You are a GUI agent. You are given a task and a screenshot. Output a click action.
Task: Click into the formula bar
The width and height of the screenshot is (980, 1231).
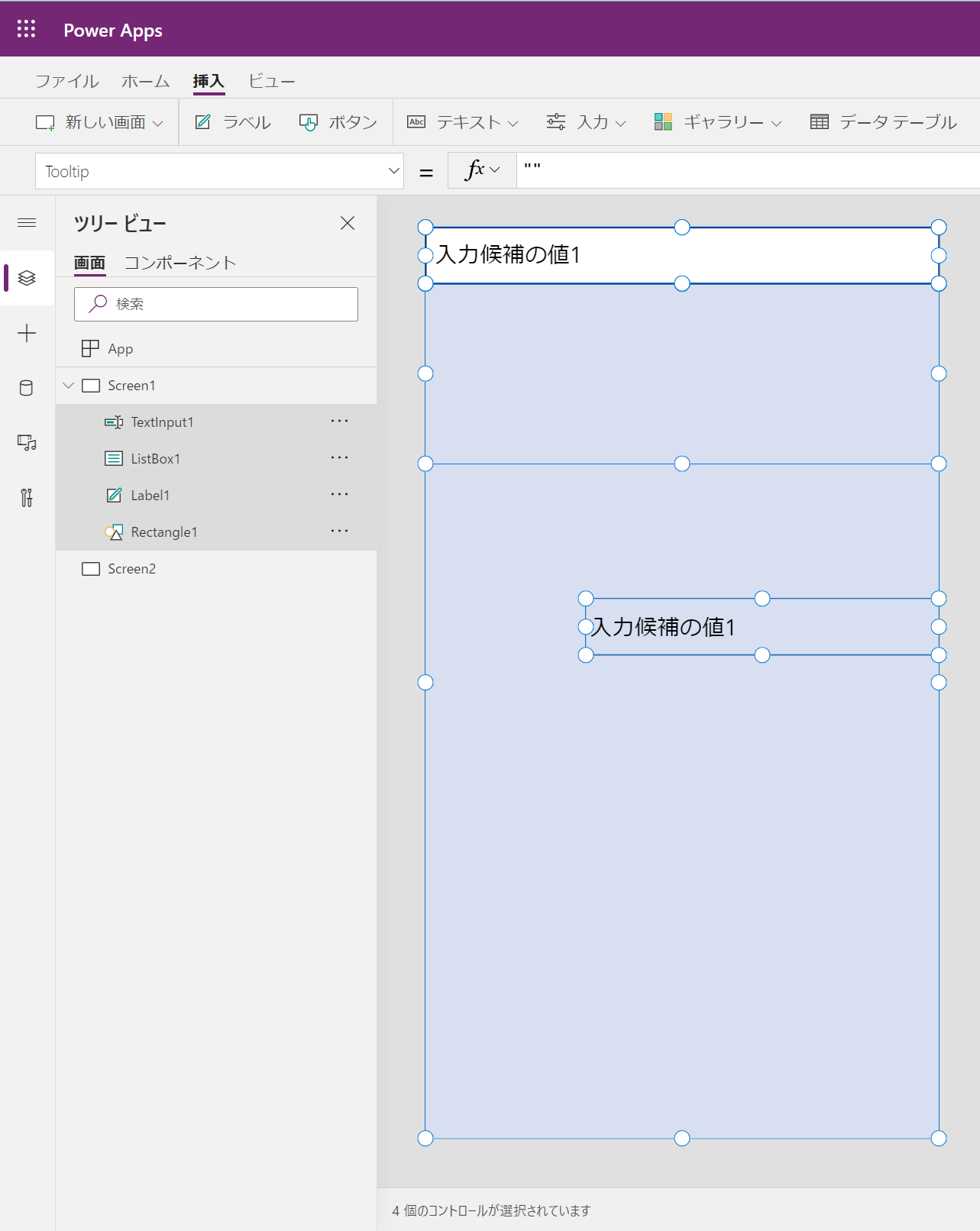click(x=748, y=170)
